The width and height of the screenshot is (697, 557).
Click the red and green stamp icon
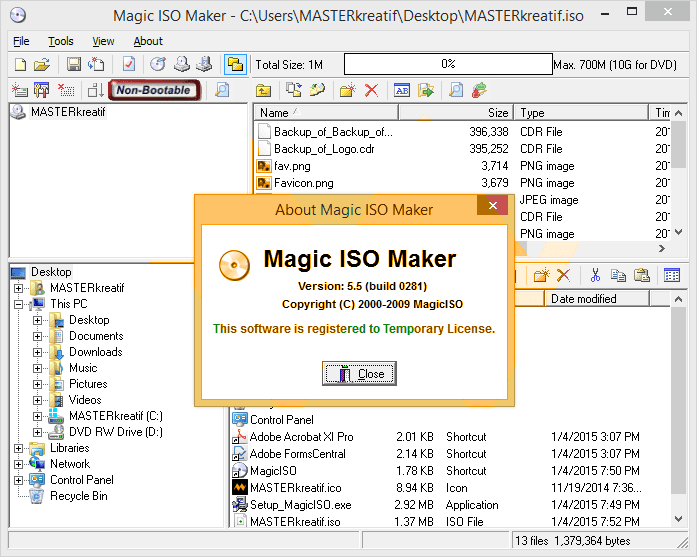pos(479,90)
